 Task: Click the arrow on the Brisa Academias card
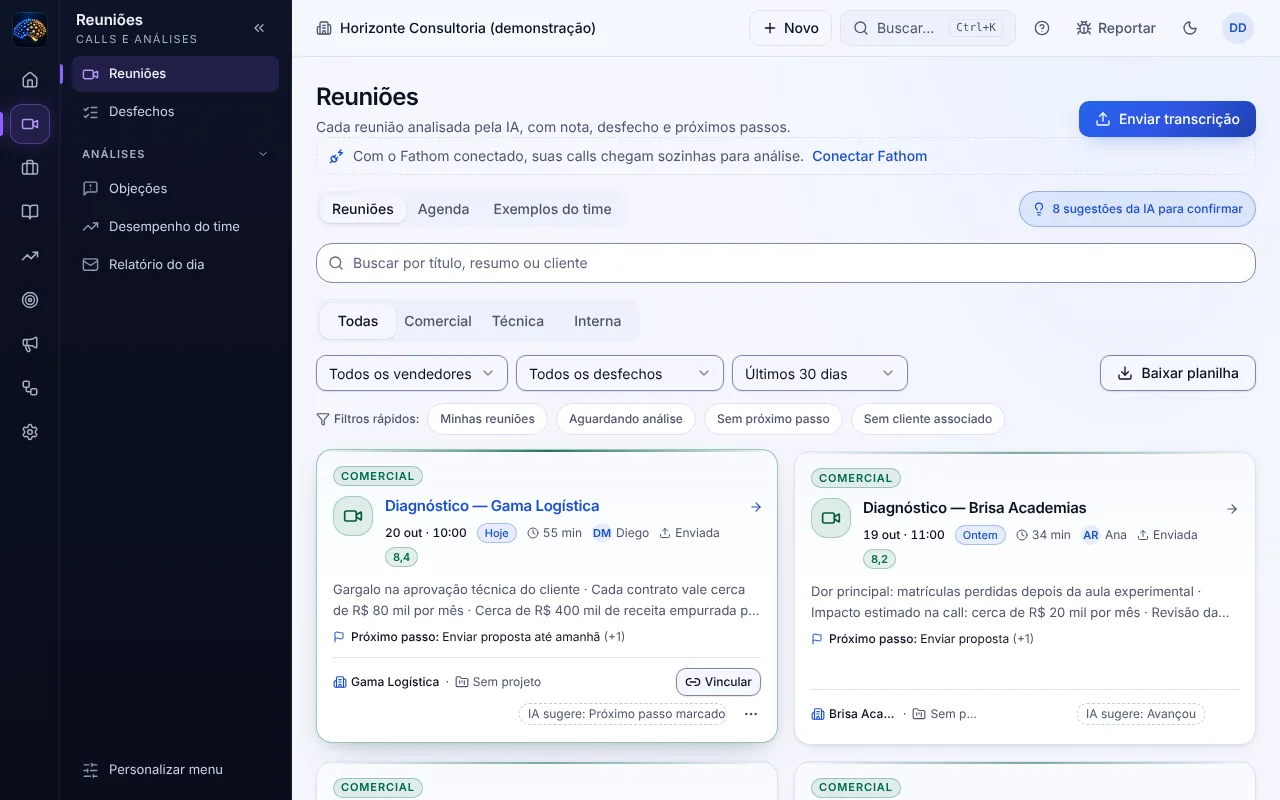tap(1232, 509)
